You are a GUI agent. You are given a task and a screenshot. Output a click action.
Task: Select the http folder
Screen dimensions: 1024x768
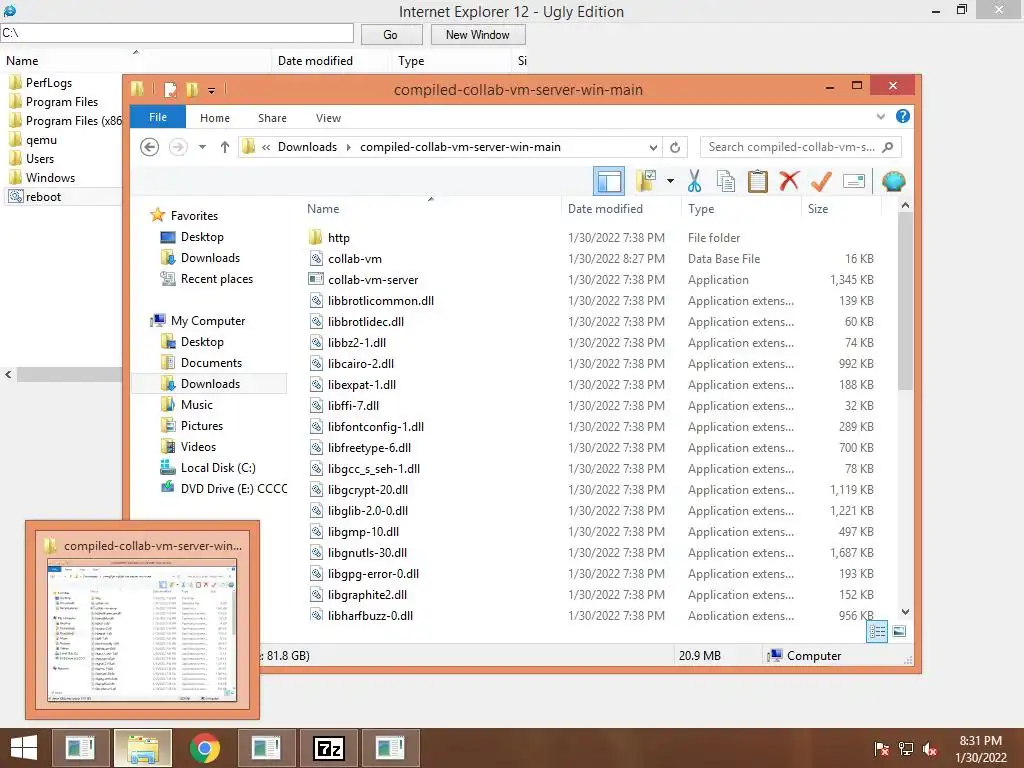pos(338,238)
